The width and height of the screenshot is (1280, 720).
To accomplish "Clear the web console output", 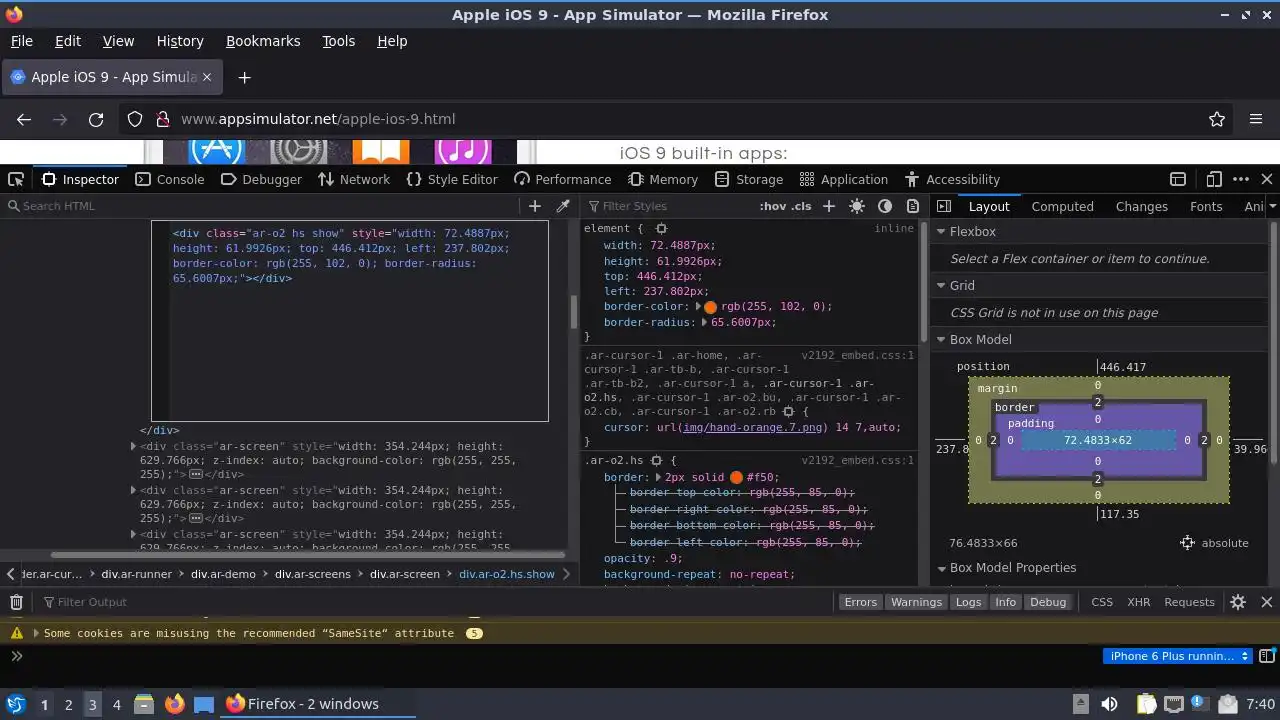I will tap(16, 602).
